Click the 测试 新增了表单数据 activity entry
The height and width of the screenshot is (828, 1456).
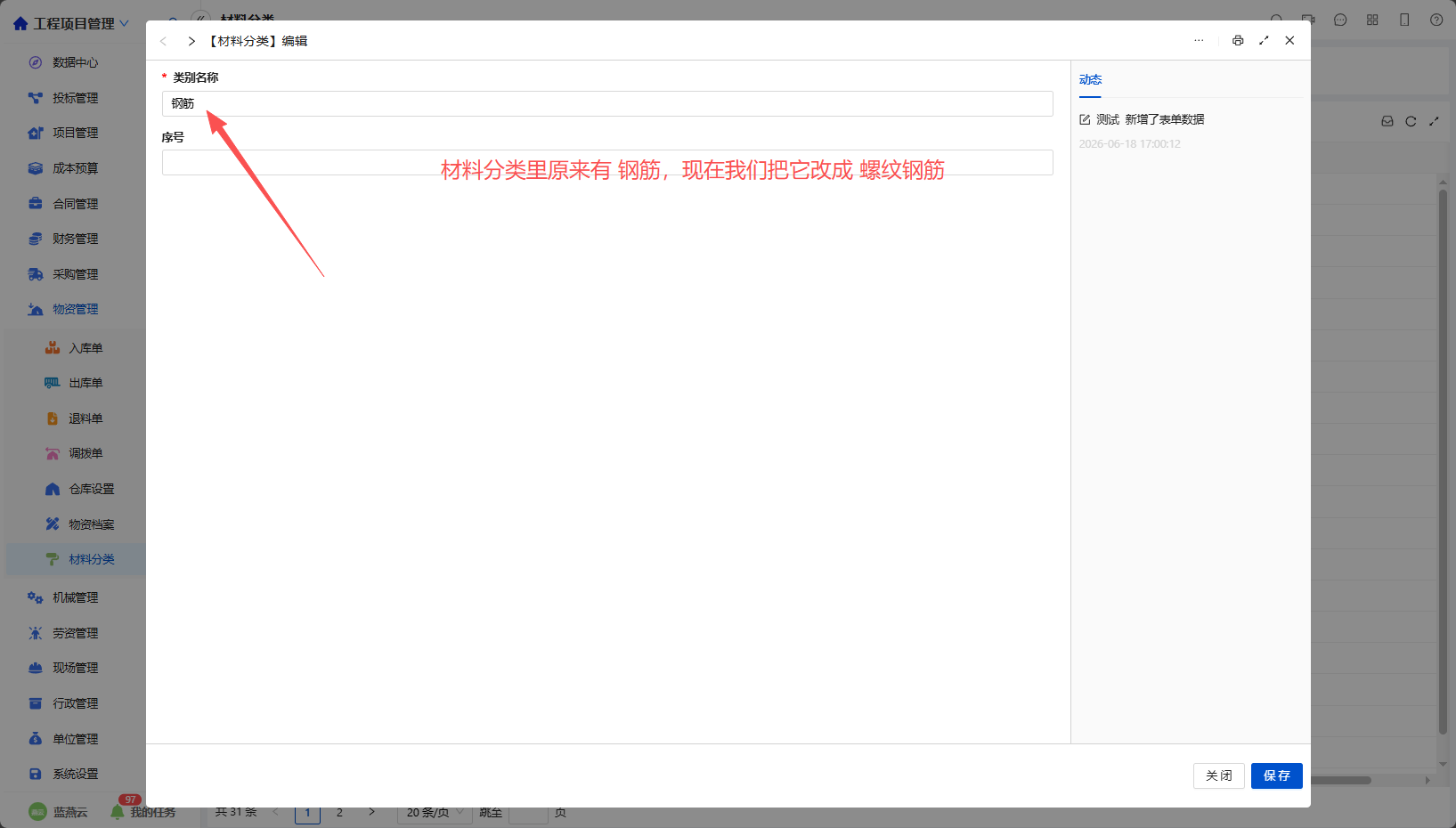point(1142,119)
